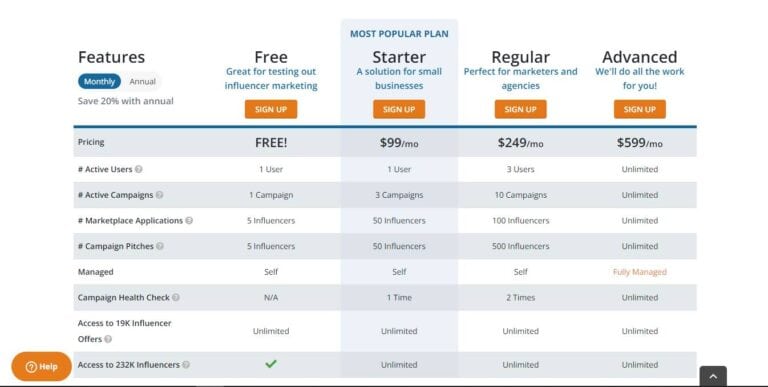Click help icon beside Active Campaigns
This screenshot has width=768, height=387.
(159, 195)
